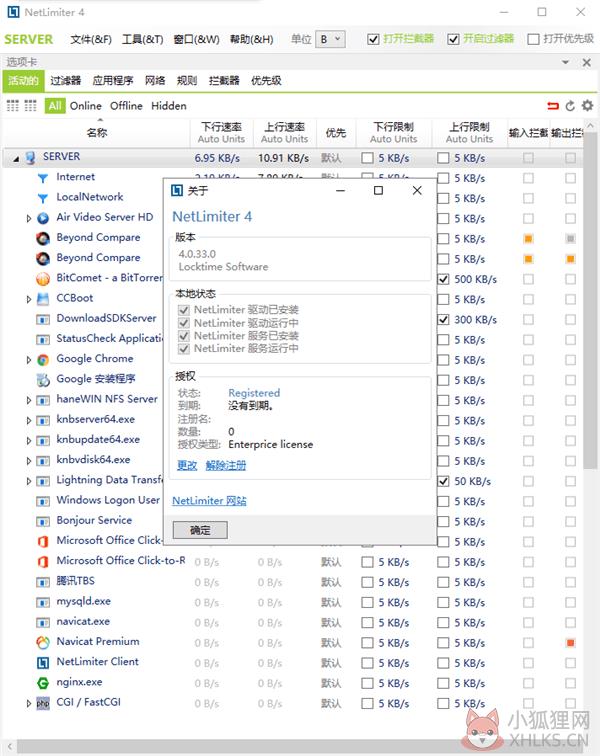
Task: Enable SERVER download limit checkbox
Action: (367, 158)
